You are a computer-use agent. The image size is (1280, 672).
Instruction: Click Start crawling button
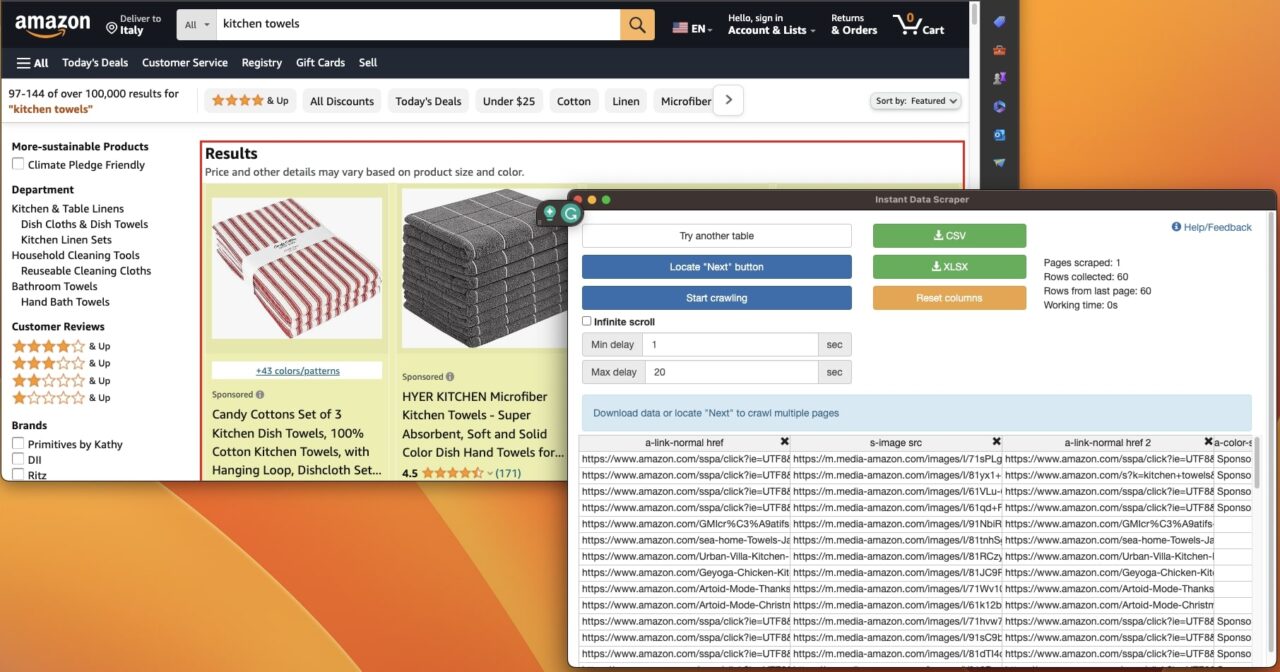coord(717,298)
